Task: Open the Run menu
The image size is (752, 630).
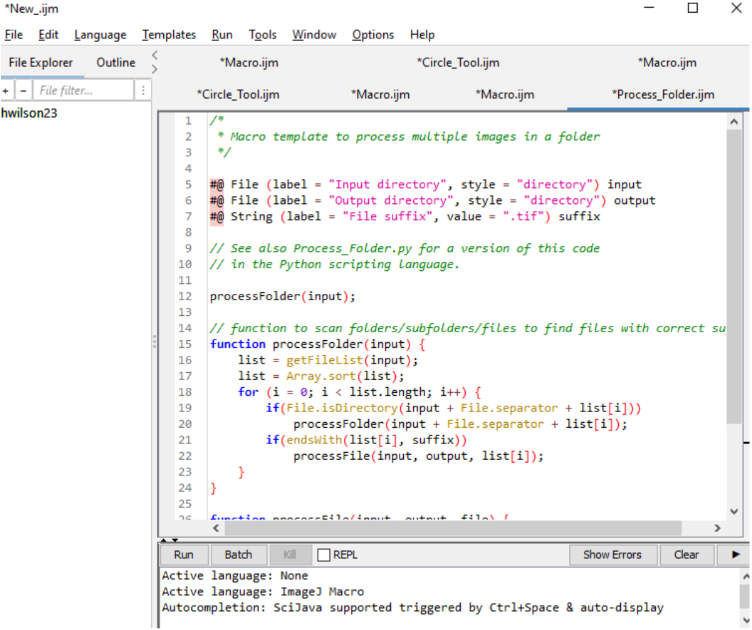Action: (x=222, y=35)
